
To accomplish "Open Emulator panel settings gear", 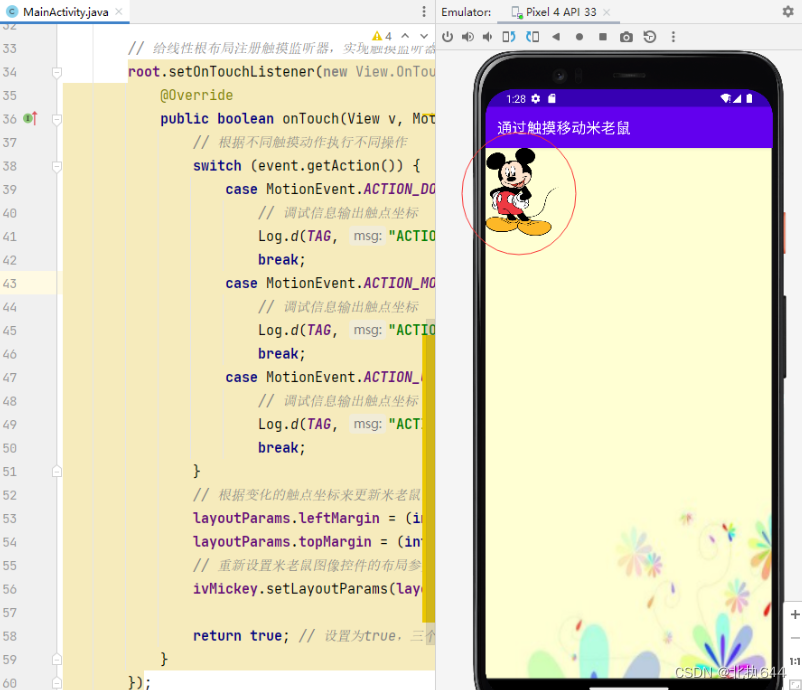I will (x=788, y=11).
